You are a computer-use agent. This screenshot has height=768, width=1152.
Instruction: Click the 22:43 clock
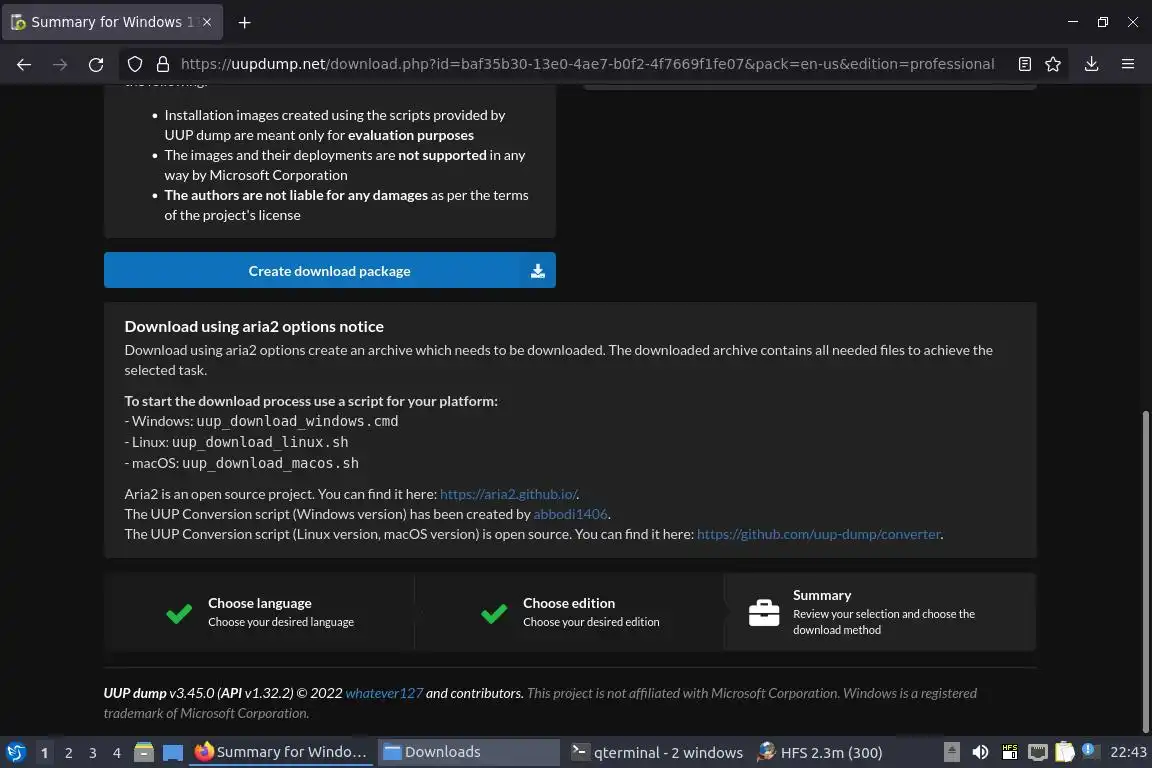[x=1128, y=752]
